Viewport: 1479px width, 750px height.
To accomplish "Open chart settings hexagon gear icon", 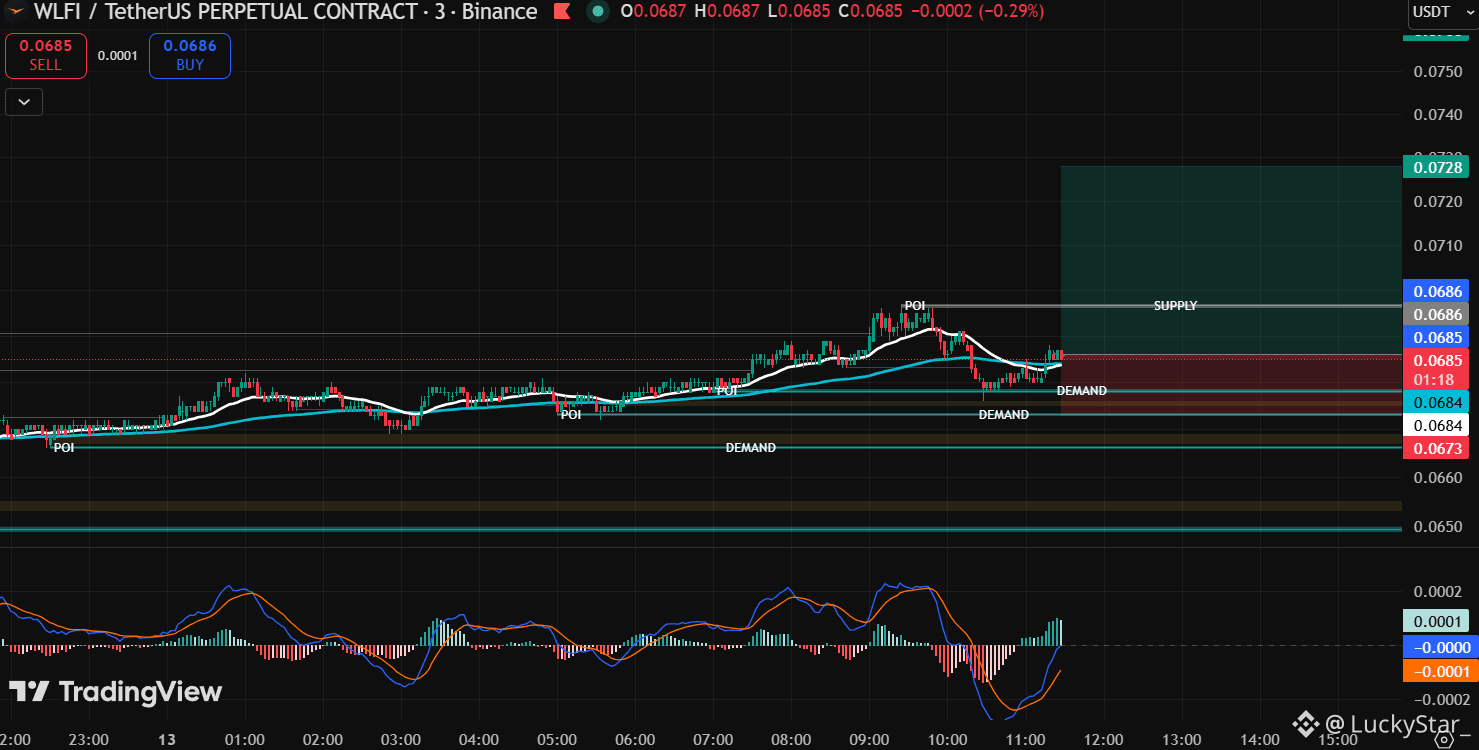I will click(x=1443, y=739).
